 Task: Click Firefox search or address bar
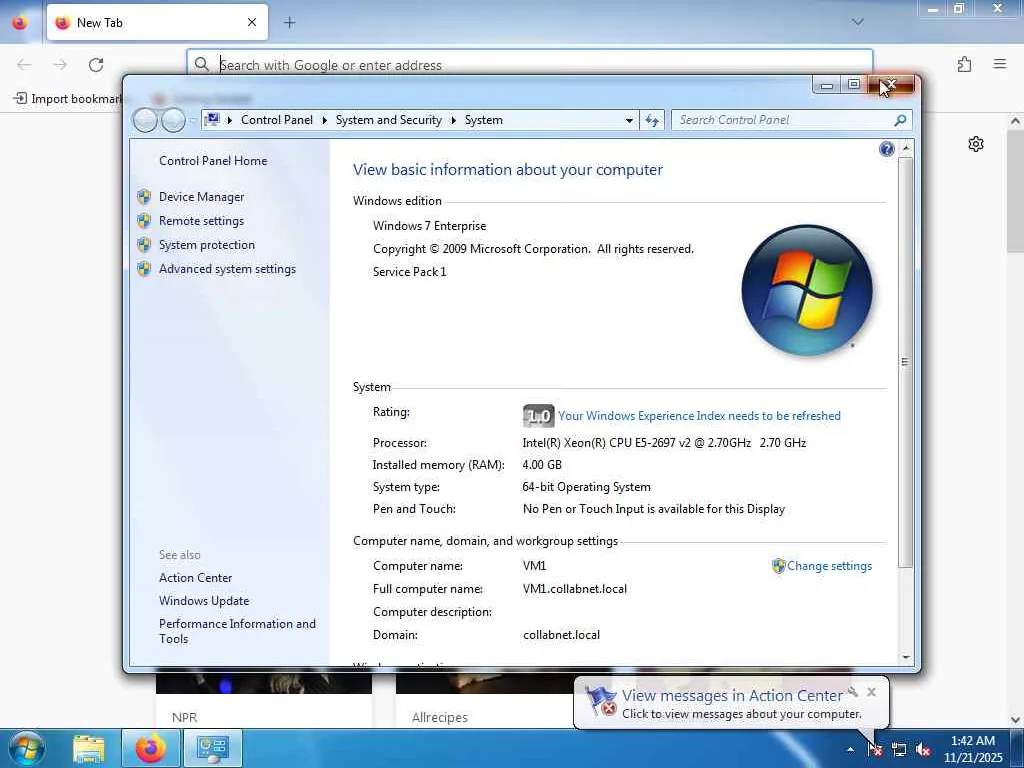click(530, 65)
